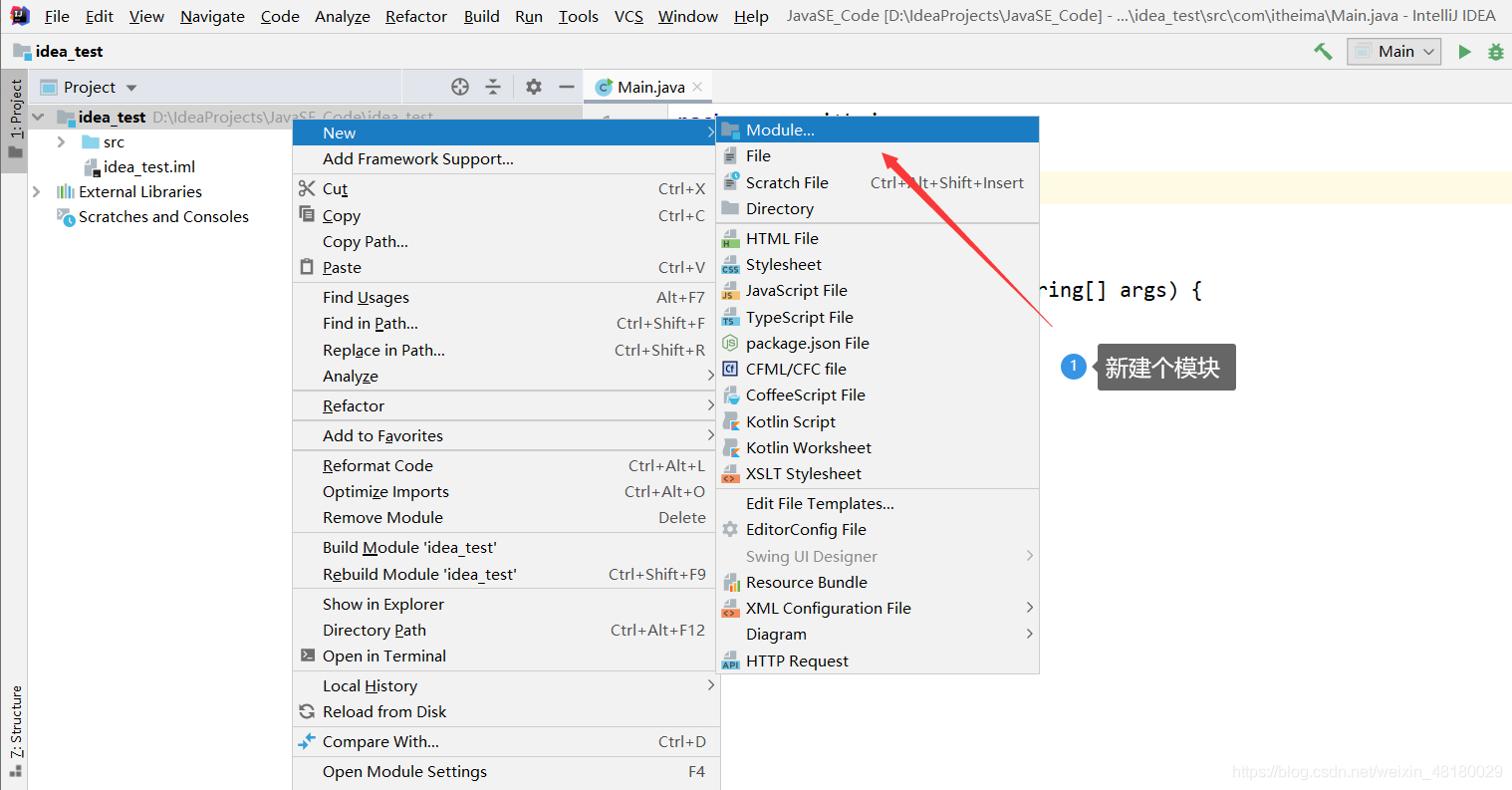Click the HTML File icon

730,238
